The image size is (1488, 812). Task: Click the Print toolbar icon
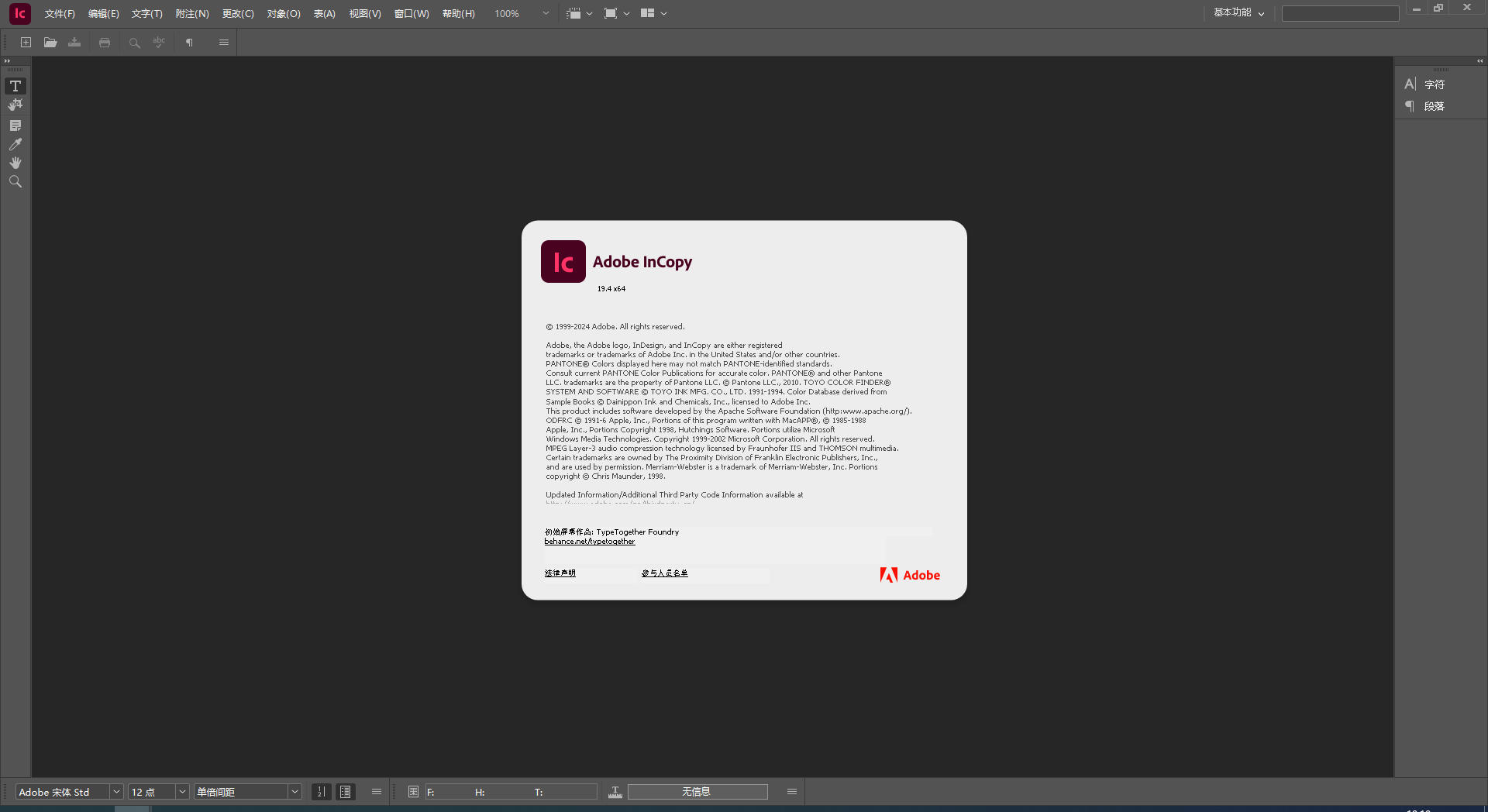click(x=105, y=43)
